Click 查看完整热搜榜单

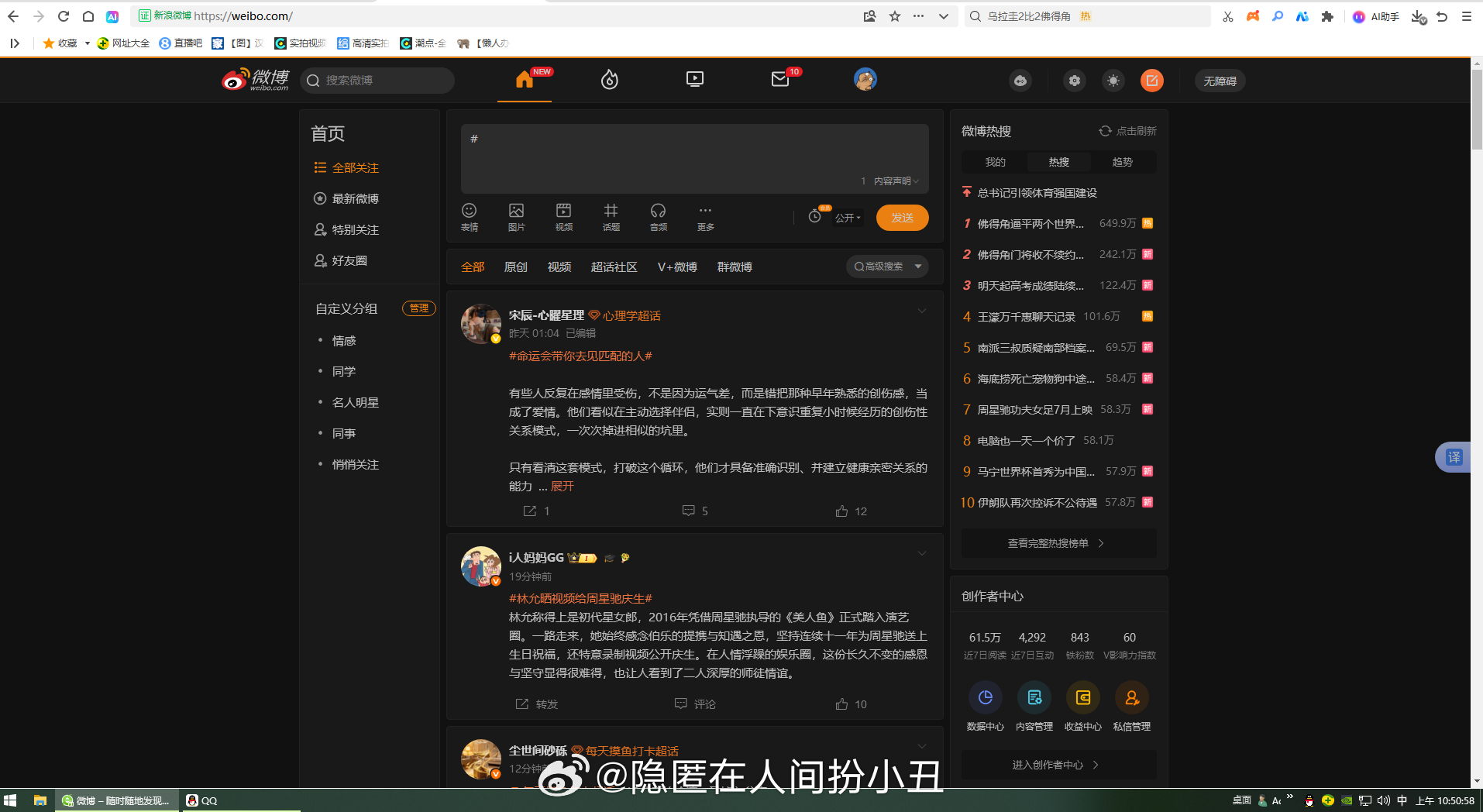click(1058, 543)
